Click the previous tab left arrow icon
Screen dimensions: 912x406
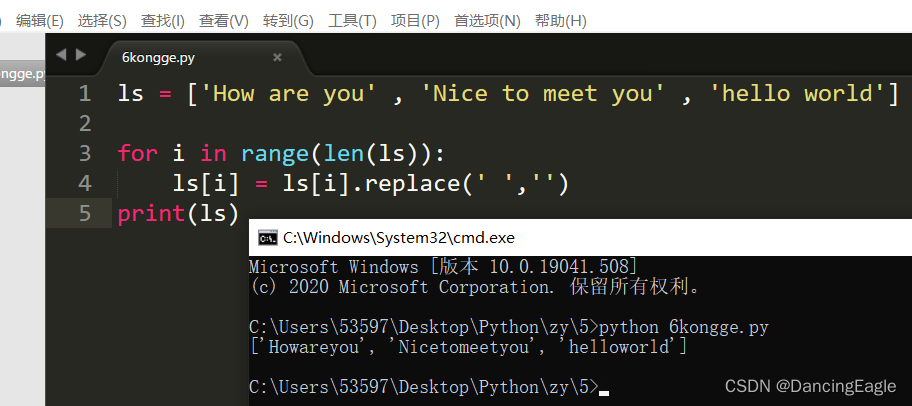pyautogui.click(x=61, y=55)
